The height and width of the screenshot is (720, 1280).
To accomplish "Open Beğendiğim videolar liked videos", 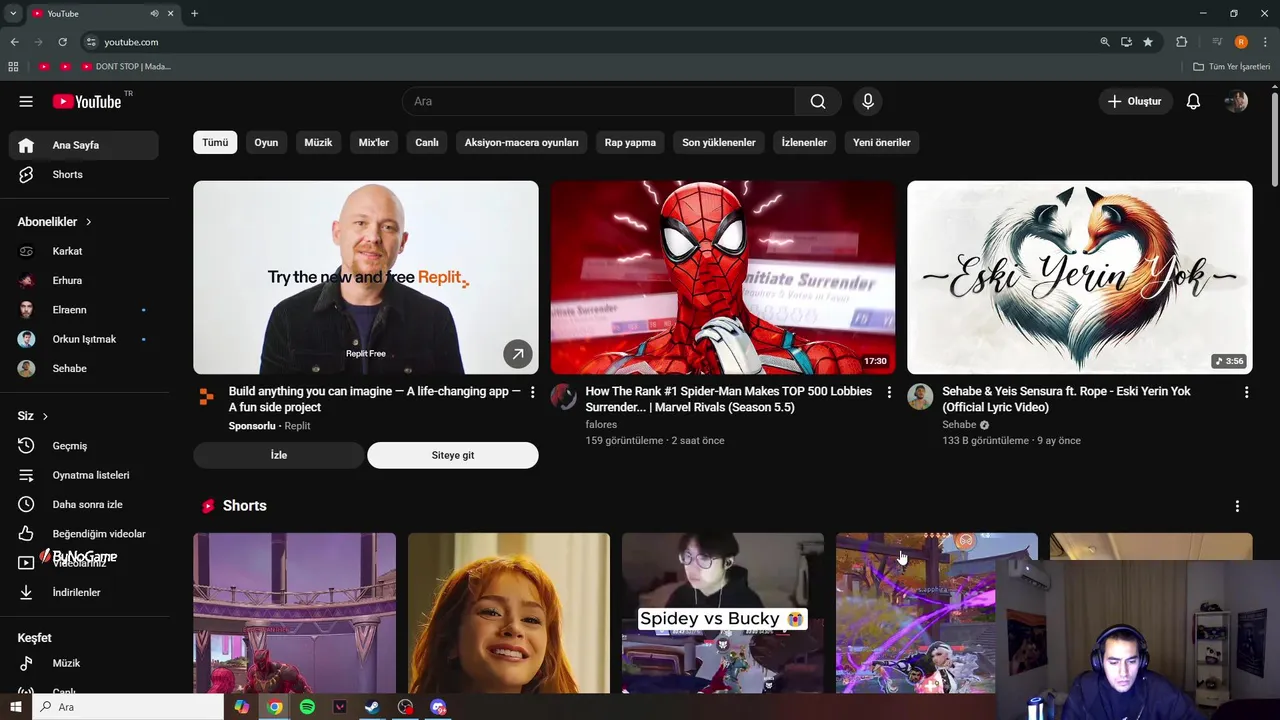I will coord(84,534).
